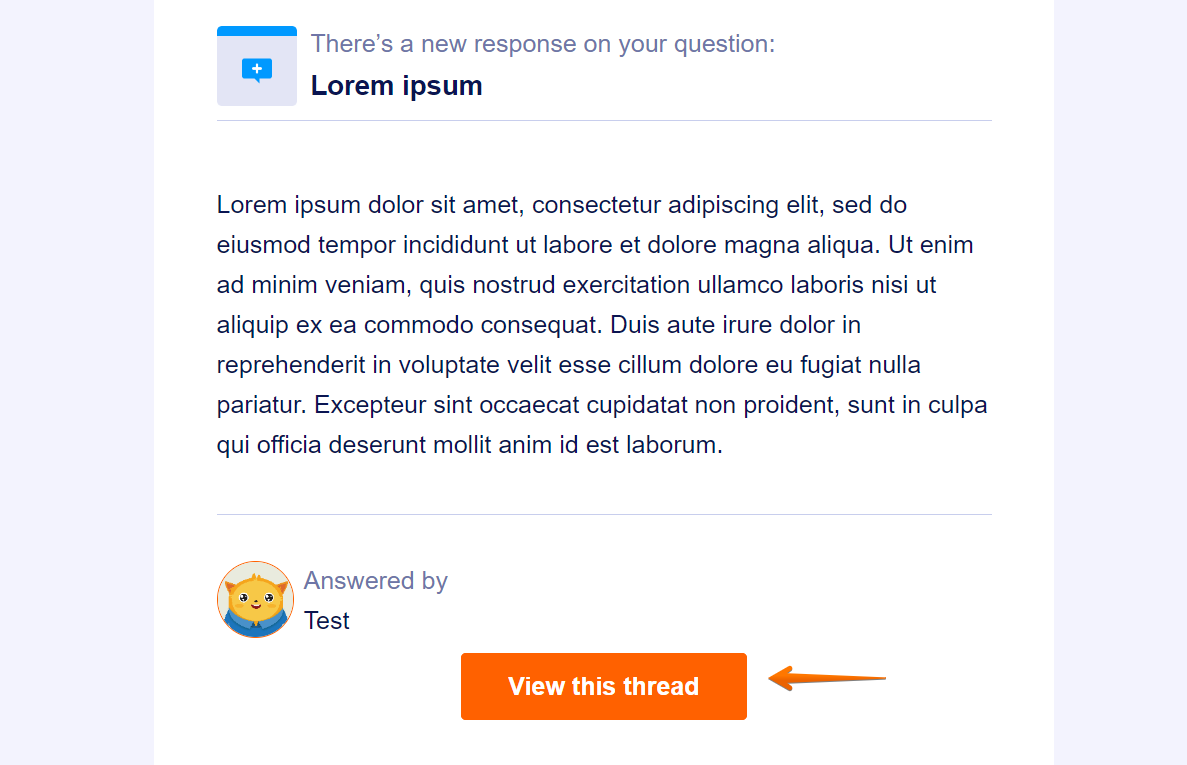Screen dimensions: 1187x765
Task: Click the Answered by label
Action: click(375, 581)
